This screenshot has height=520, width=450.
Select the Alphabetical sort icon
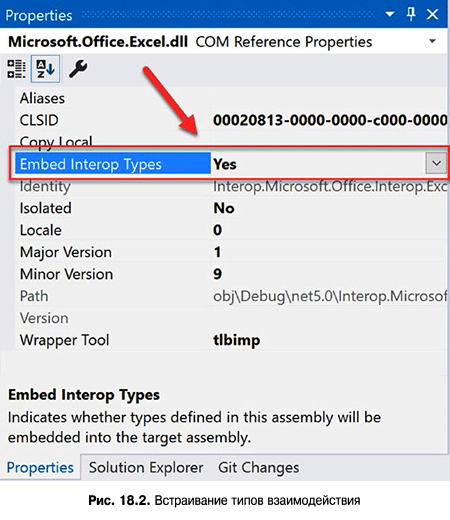pos(45,69)
